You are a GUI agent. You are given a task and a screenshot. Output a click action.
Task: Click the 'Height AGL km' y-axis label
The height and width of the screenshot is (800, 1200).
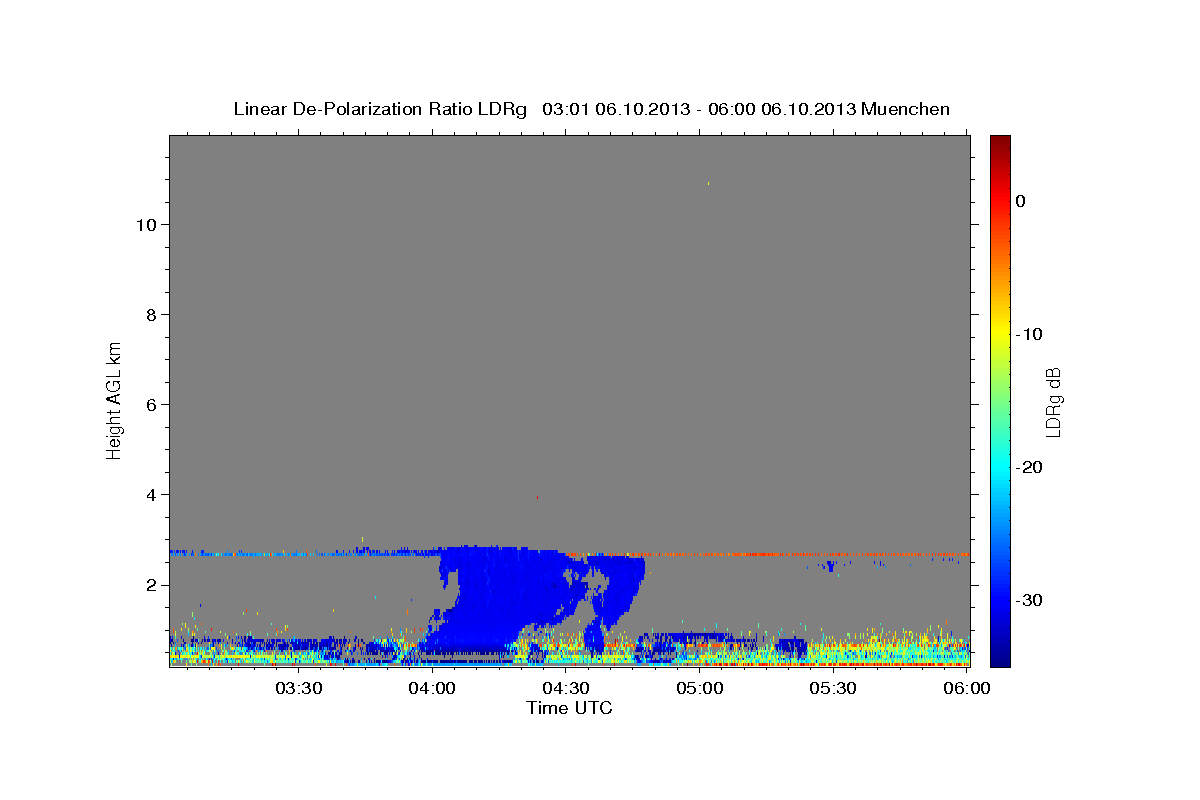(x=115, y=400)
